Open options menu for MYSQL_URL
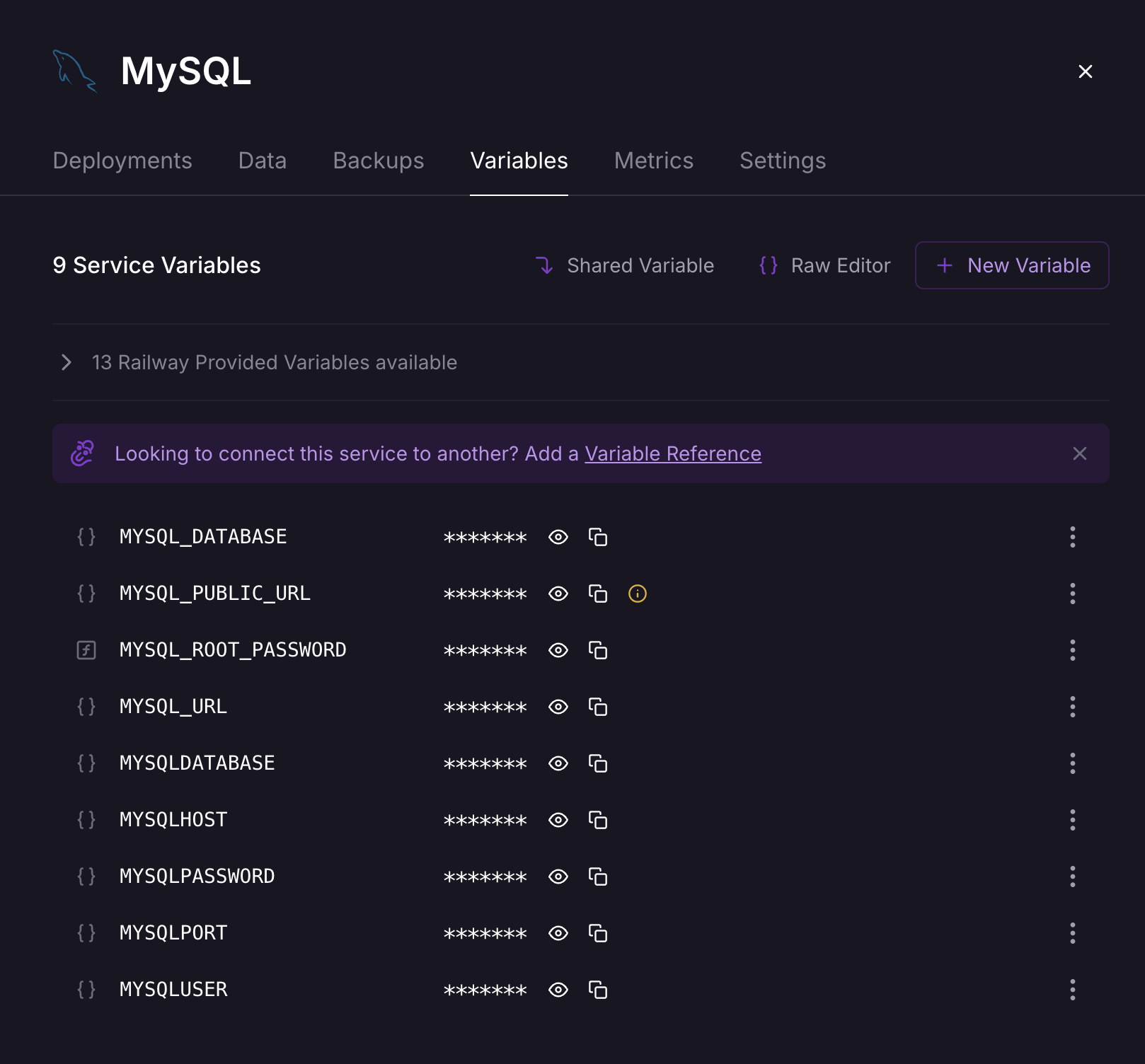The width and height of the screenshot is (1145, 1064). click(x=1073, y=707)
